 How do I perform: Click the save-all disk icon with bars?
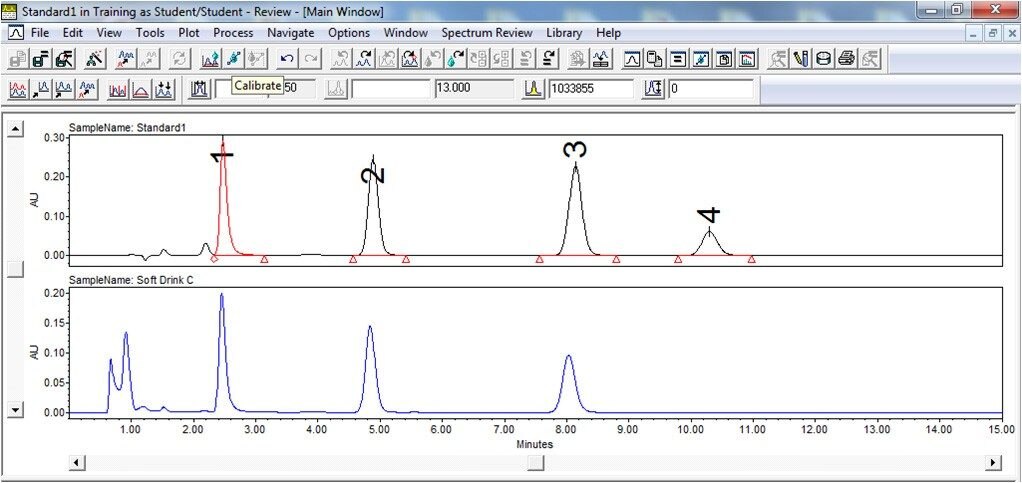click(41, 59)
